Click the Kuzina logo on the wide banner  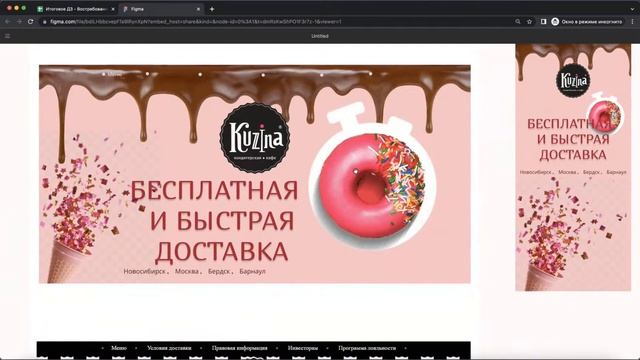255,138
